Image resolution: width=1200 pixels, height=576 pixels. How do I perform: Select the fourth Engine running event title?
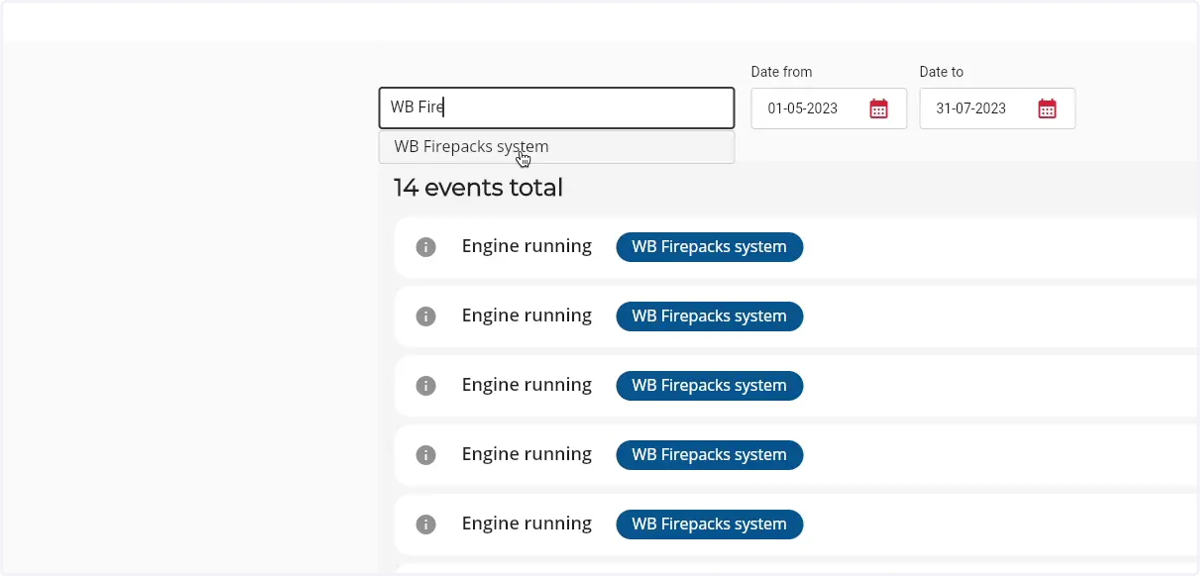click(527, 454)
